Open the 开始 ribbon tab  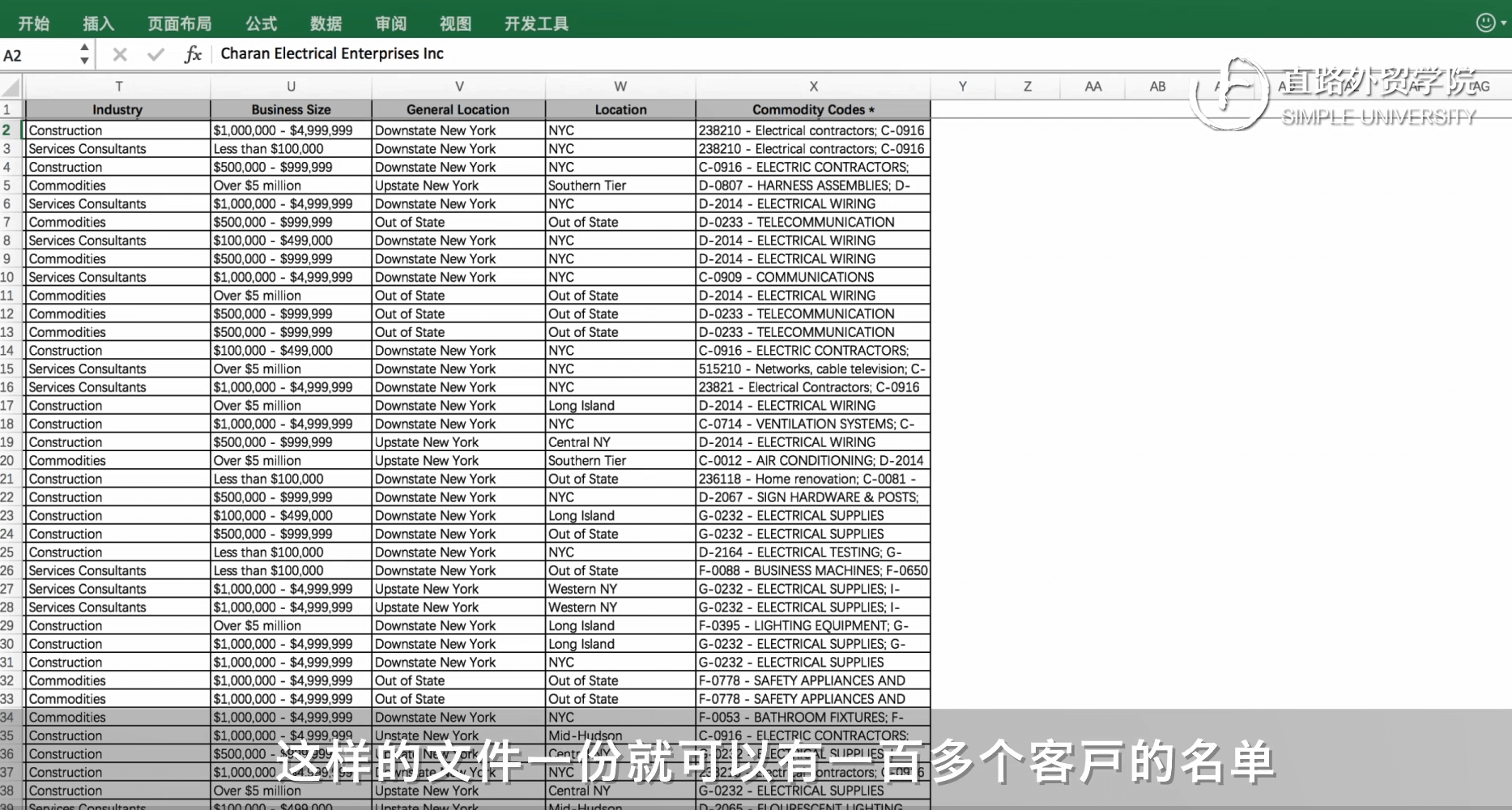[x=34, y=23]
